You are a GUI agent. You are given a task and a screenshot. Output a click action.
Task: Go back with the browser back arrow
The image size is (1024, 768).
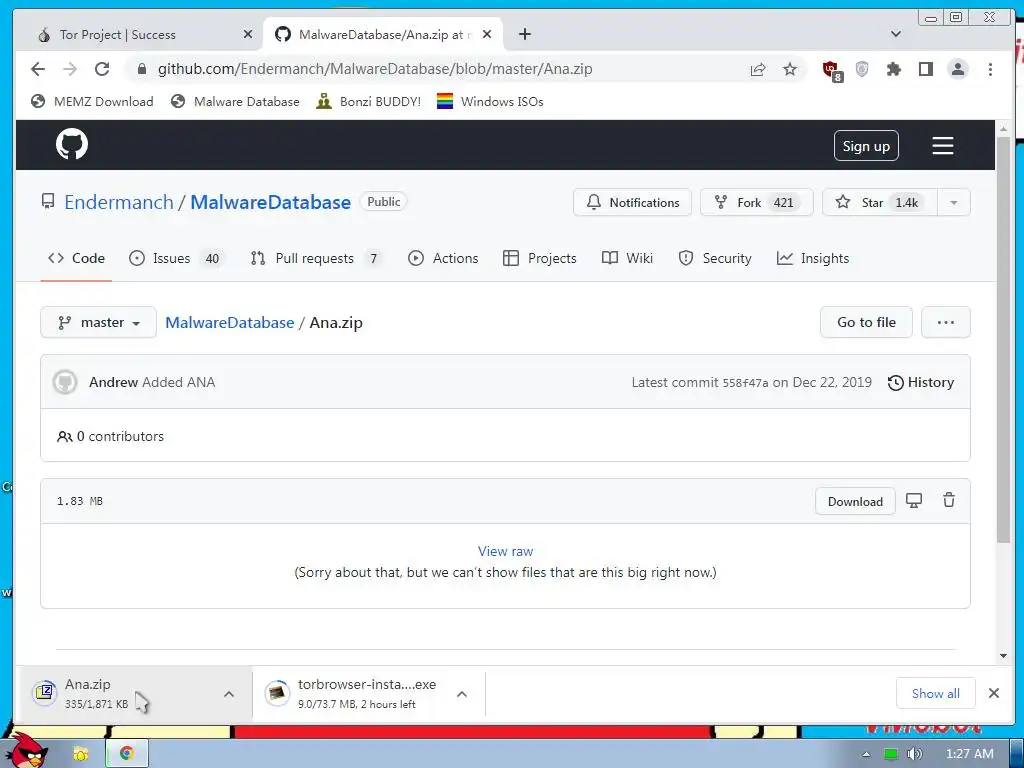point(38,69)
